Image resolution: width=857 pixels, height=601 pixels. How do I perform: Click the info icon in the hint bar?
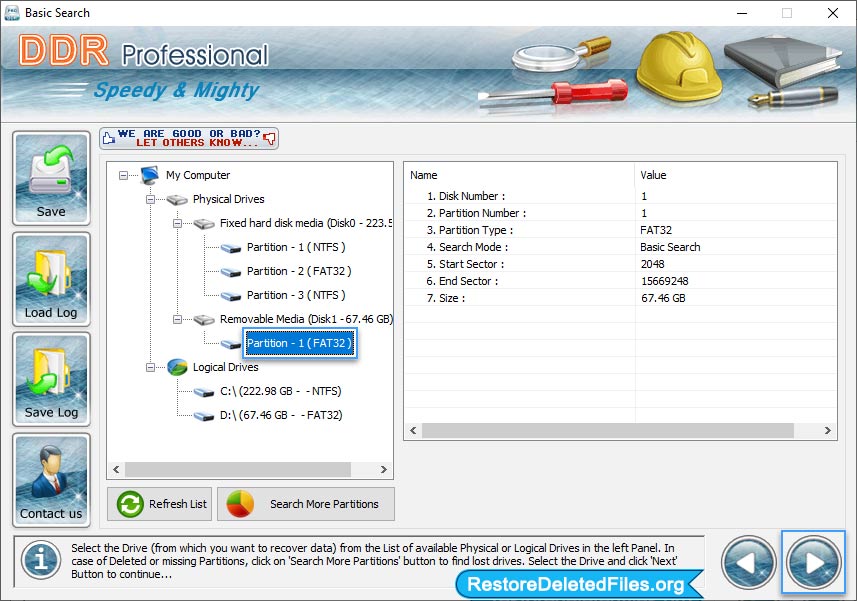(41, 560)
